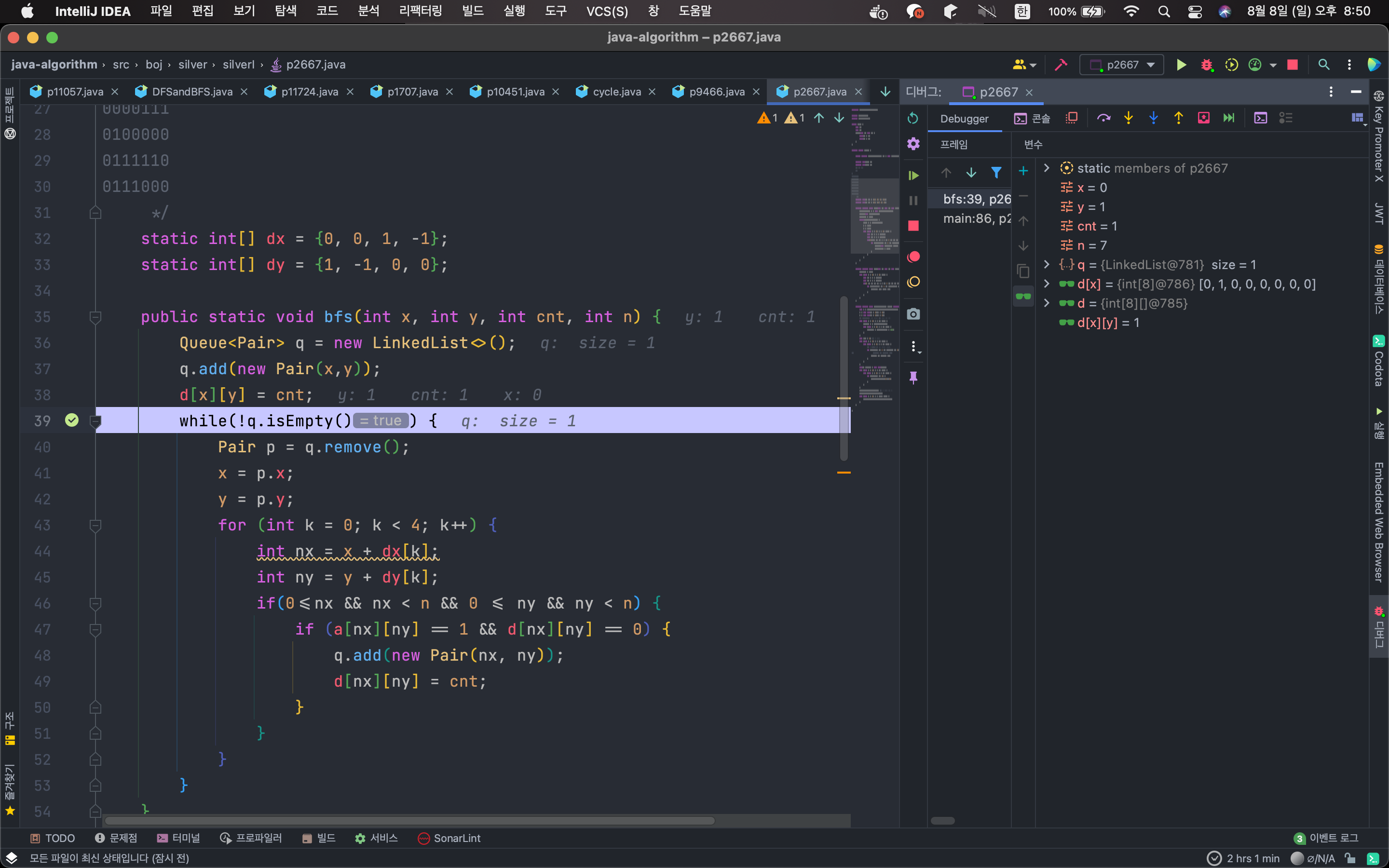Click the Step Into yellow arrow

pos(1129,118)
